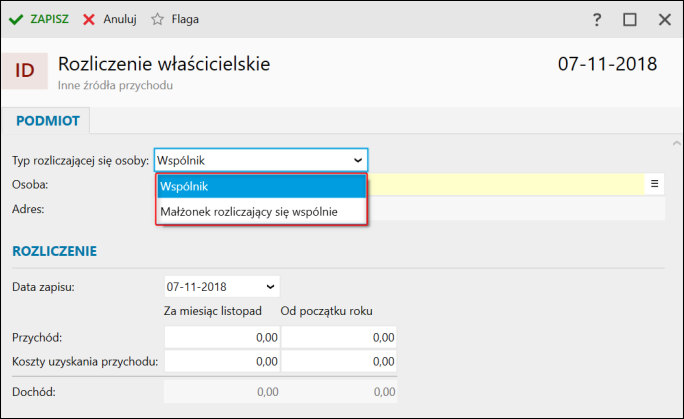Screen dimensions: 684x419
Task: Click the green ZAPISZ save checkmark
Action: pyautogui.click(x=16, y=19)
